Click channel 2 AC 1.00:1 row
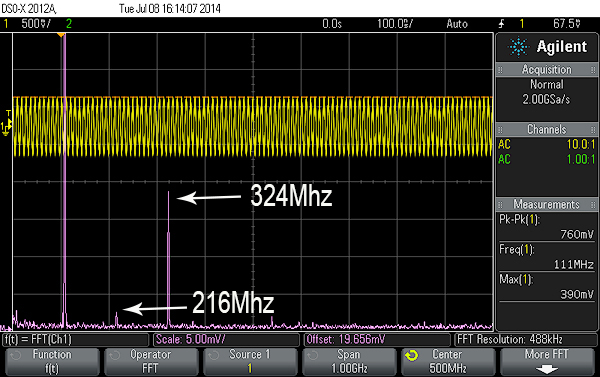600x377 pixels. pyautogui.click(x=547, y=159)
